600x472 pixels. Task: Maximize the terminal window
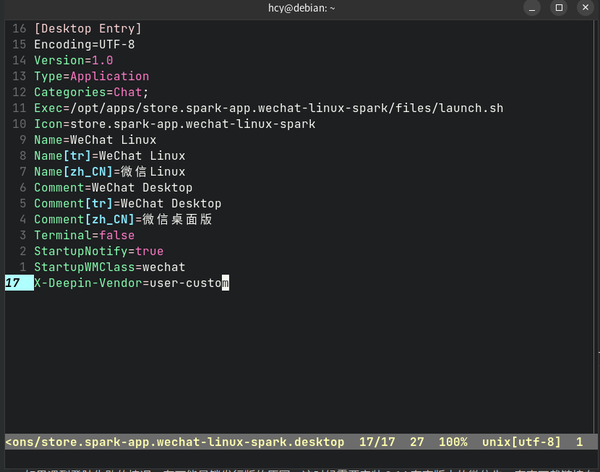click(557, 8)
